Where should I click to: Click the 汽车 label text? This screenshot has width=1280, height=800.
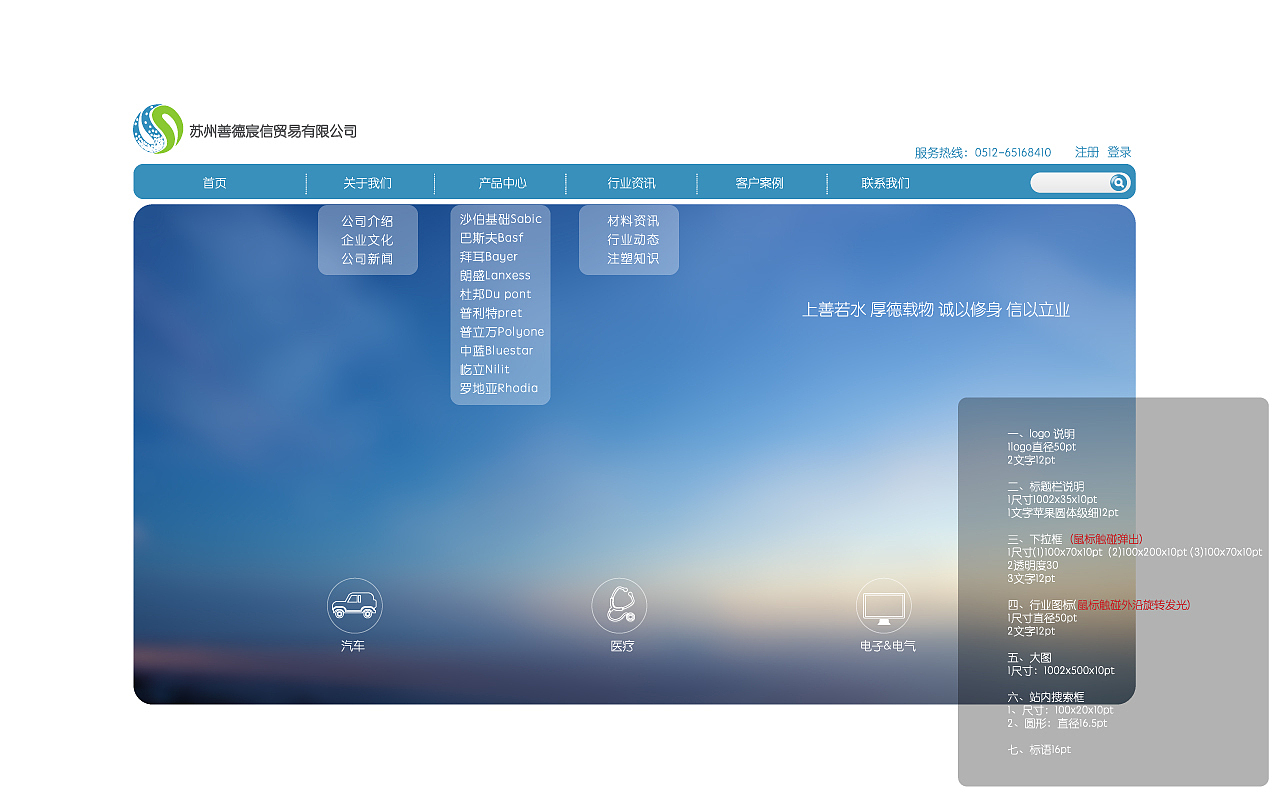[x=353, y=647]
